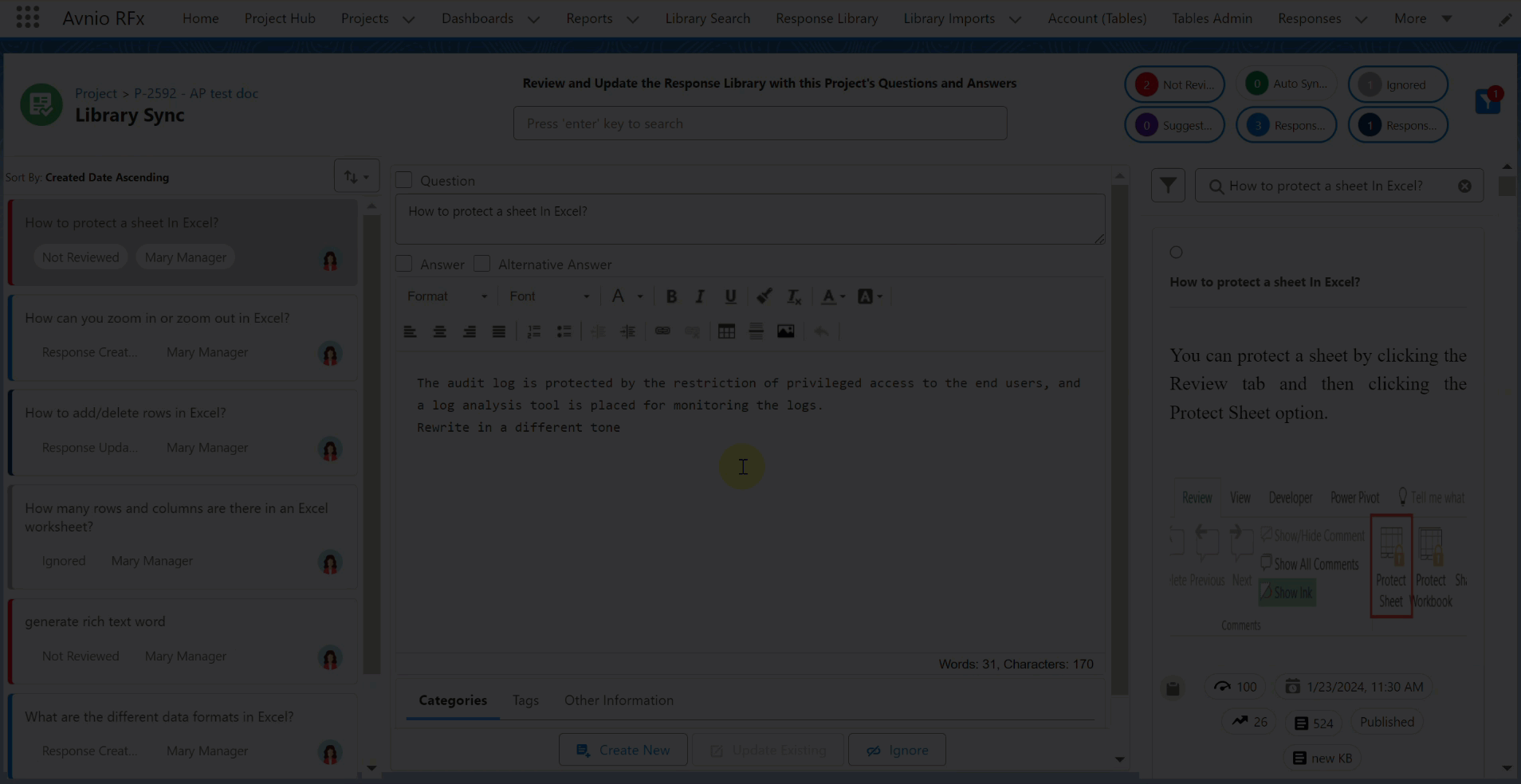
Task: Click the Library Sync project icon
Action: 41,104
